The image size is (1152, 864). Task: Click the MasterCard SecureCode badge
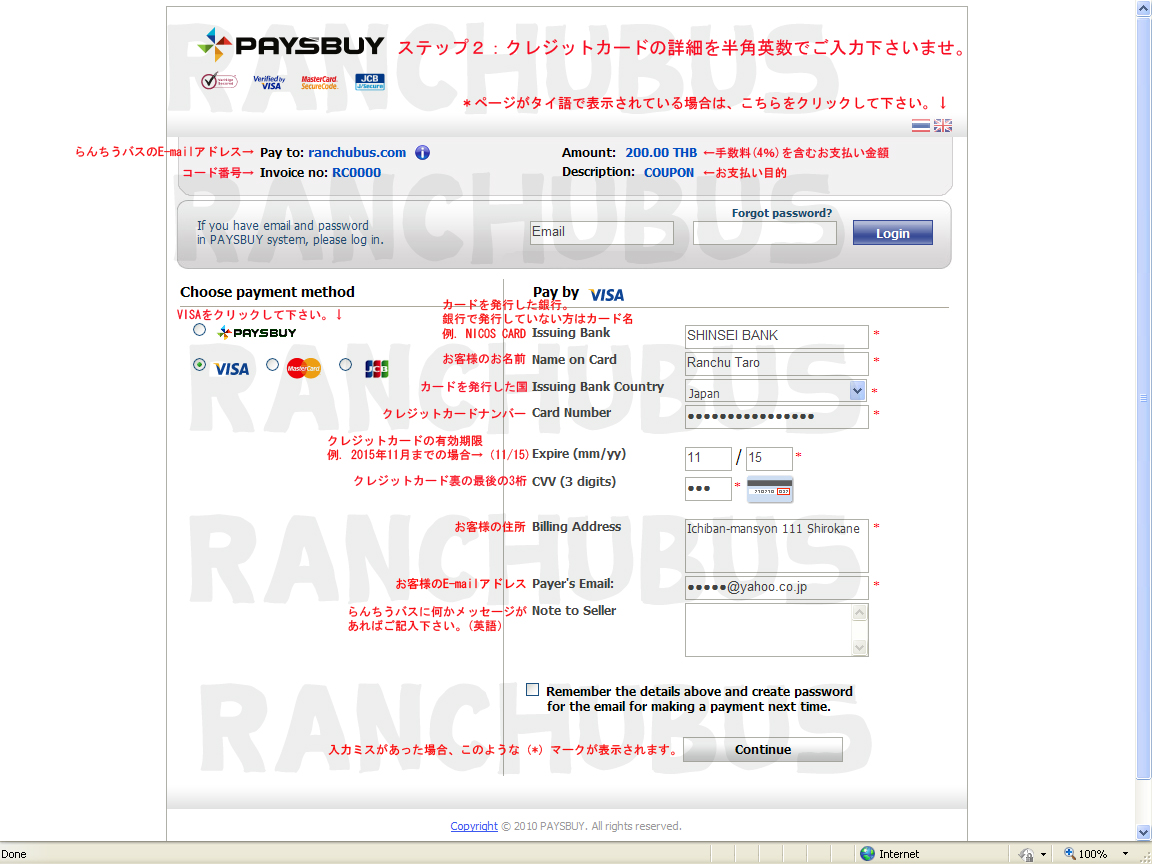click(x=320, y=82)
